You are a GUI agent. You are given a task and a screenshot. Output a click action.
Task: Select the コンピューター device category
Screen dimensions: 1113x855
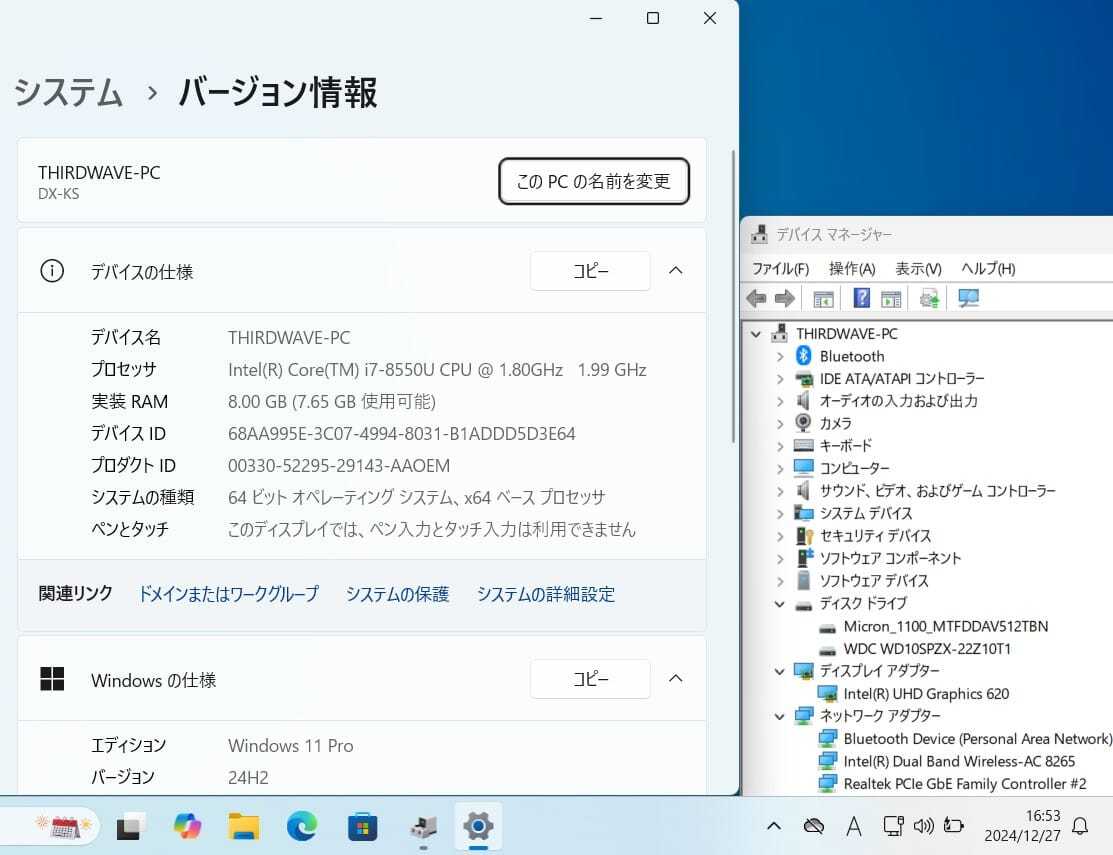[854, 468]
